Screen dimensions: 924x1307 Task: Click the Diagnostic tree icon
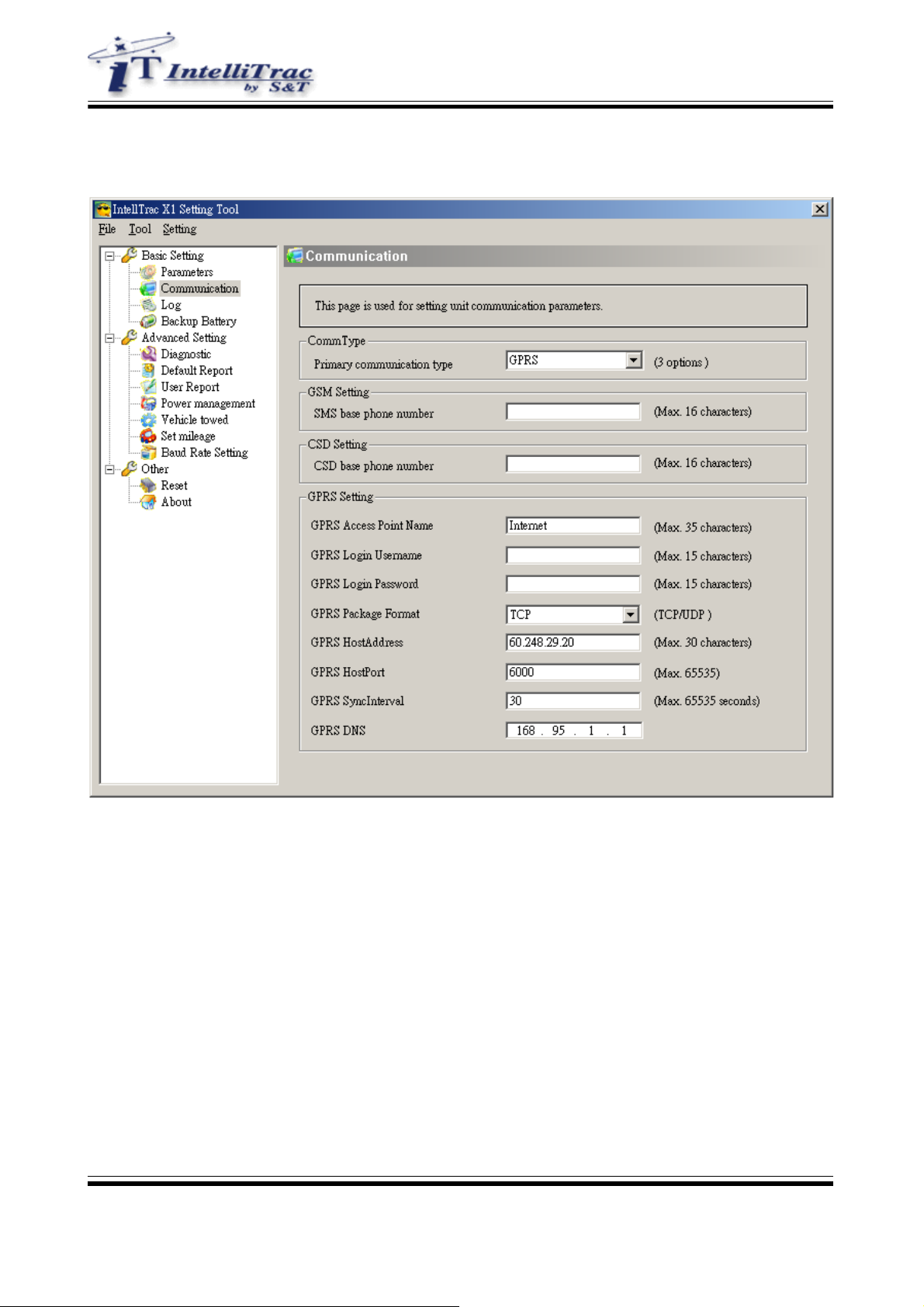coord(148,354)
